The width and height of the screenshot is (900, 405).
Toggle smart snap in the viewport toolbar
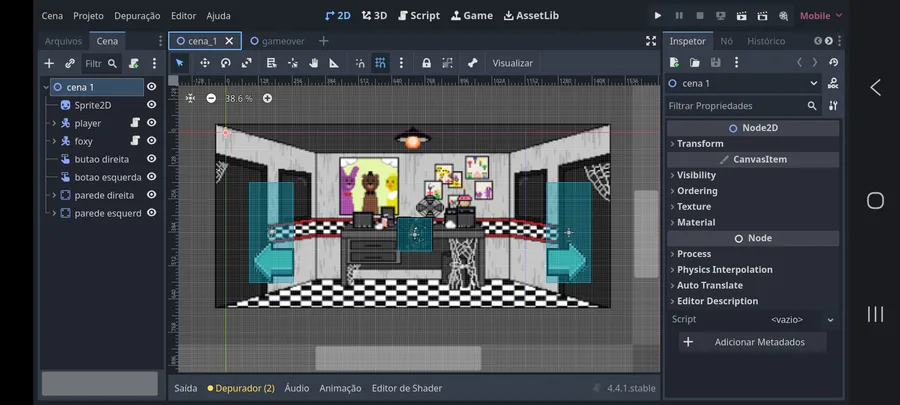tap(360, 63)
